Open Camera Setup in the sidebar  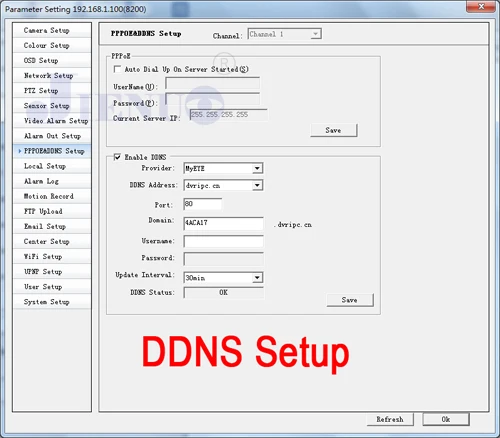pyautogui.click(x=52, y=30)
